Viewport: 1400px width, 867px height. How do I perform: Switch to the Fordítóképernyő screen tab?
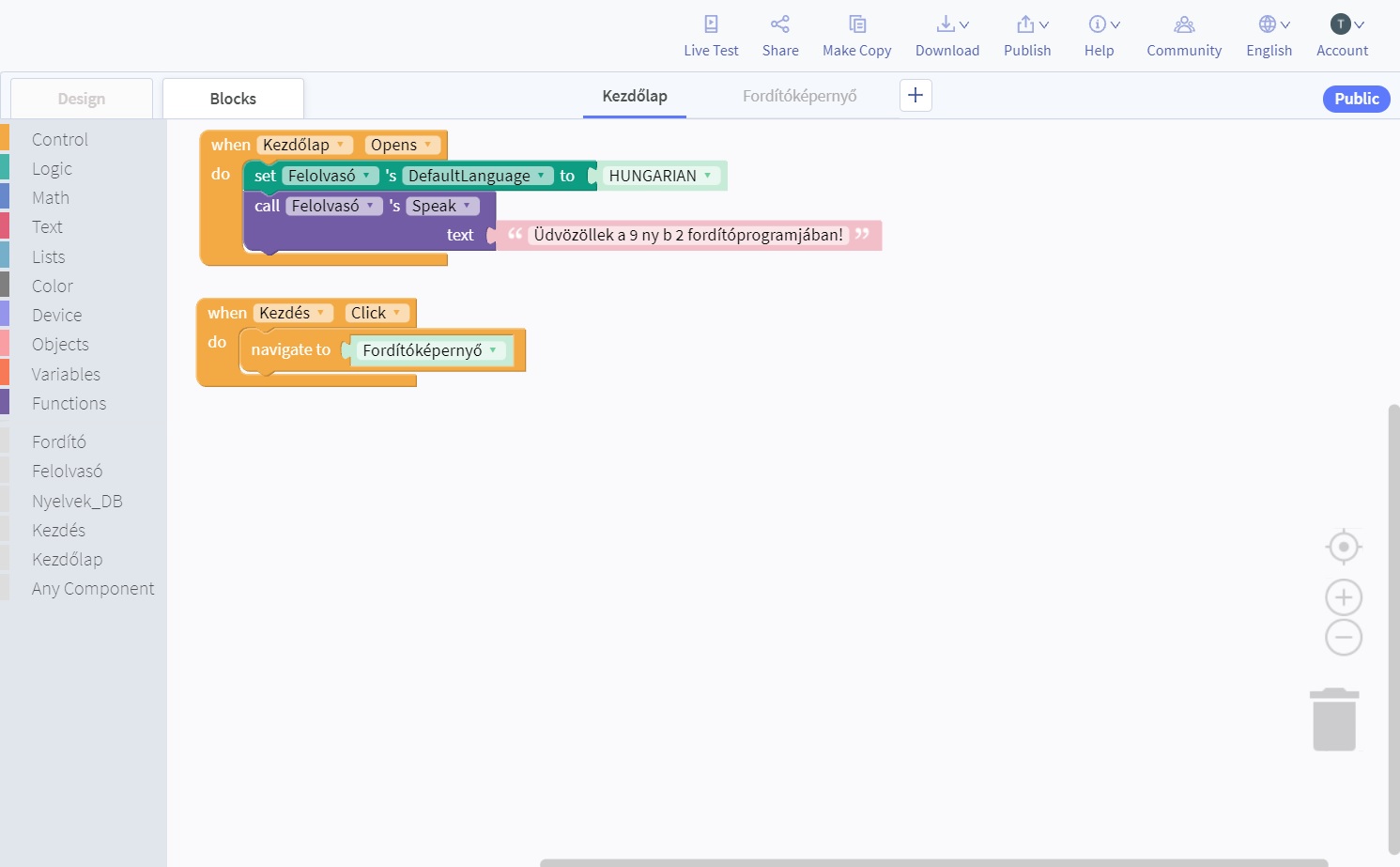799,96
